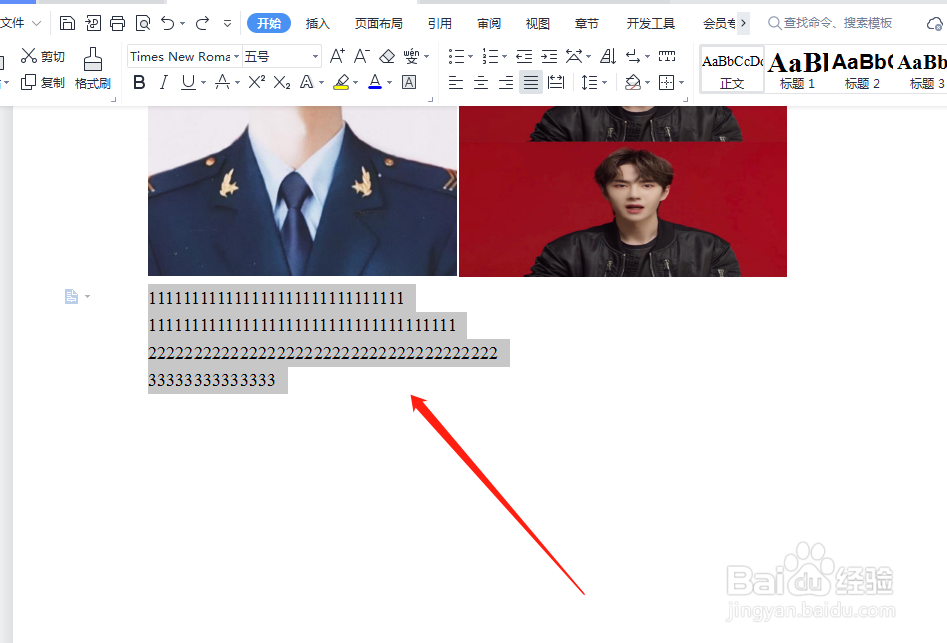
Task: Open the line spacing dropdown
Action: (604, 82)
